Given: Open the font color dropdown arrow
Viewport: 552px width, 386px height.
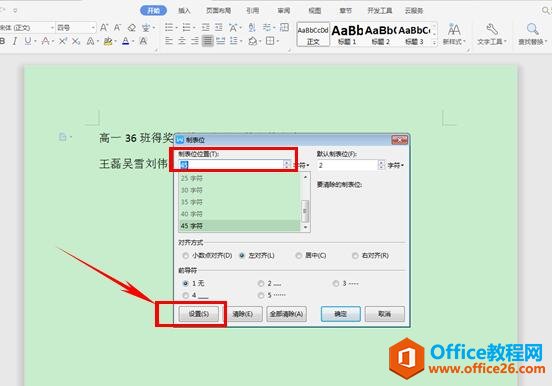Looking at the screenshot, I should tap(133, 42).
